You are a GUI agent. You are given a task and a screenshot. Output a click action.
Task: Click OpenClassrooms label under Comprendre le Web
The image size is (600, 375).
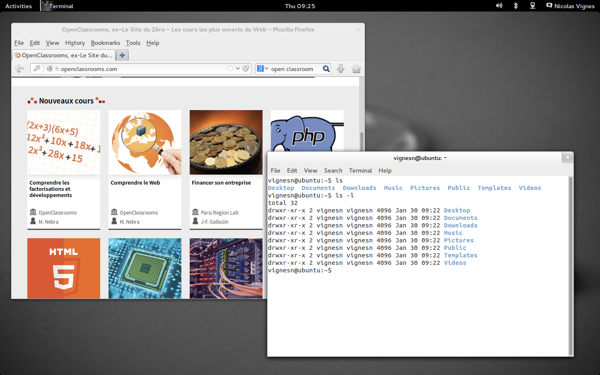point(139,212)
